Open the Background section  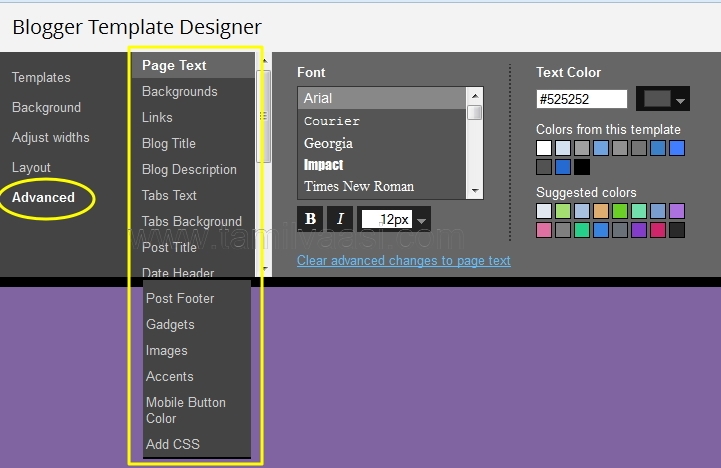[46, 108]
